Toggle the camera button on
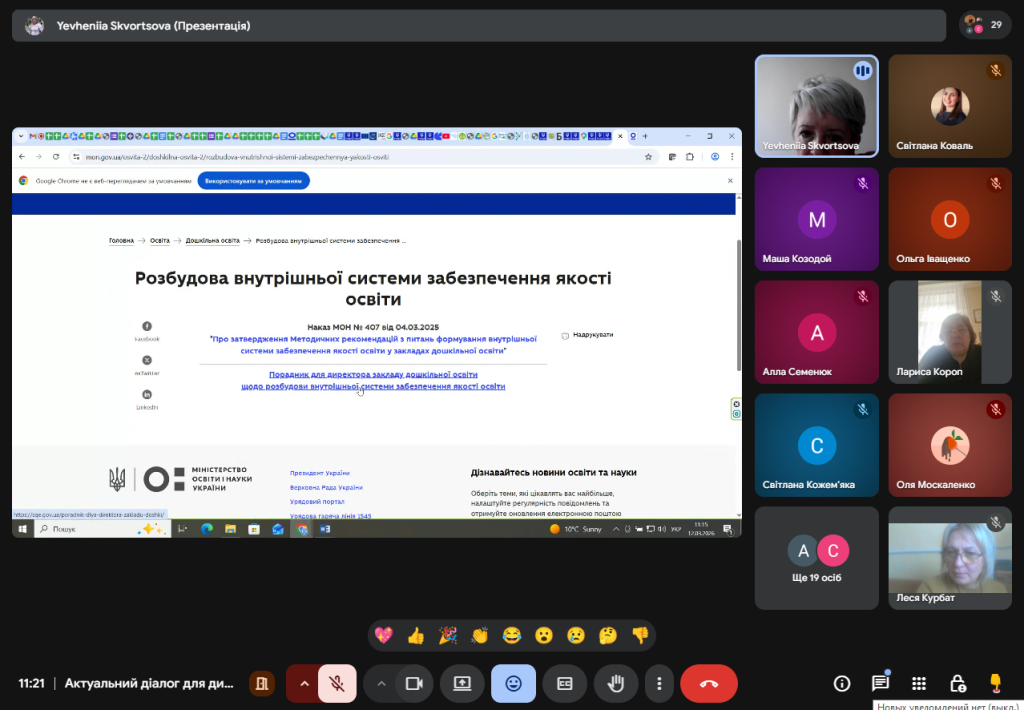The image size is (1024, 710). click(x=412, y=684)
